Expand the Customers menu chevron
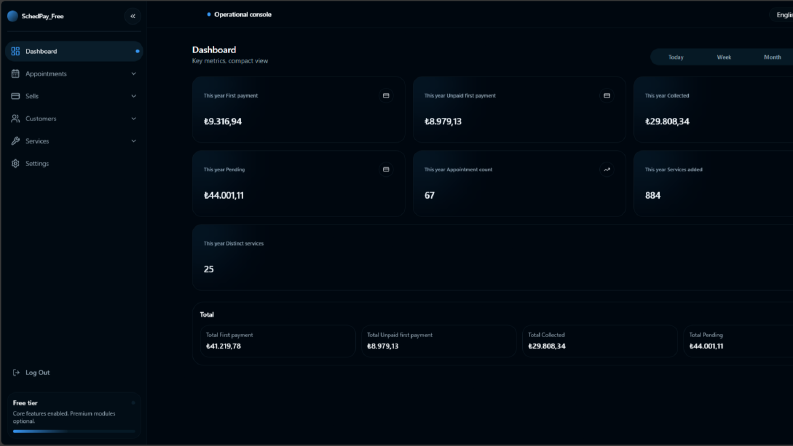The image size is (793, 446). (x=134, y=118)
